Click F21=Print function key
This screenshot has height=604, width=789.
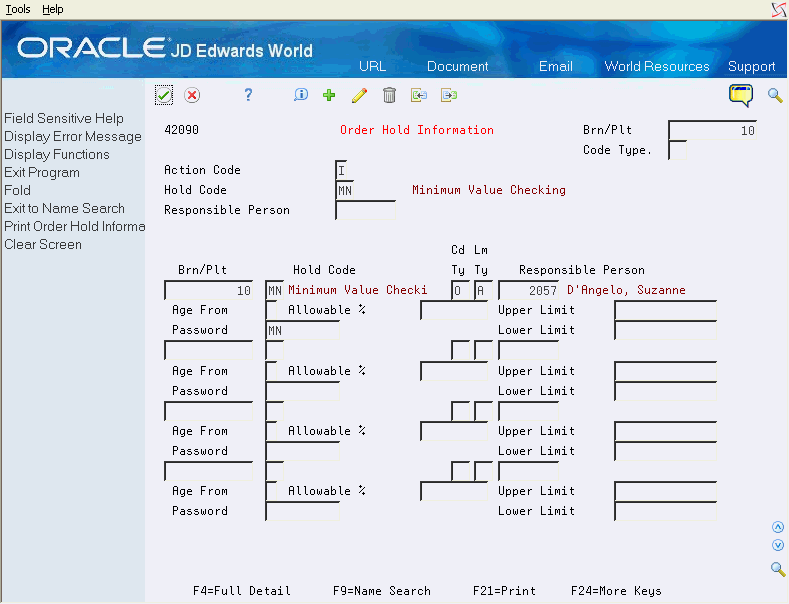point(504,590)
